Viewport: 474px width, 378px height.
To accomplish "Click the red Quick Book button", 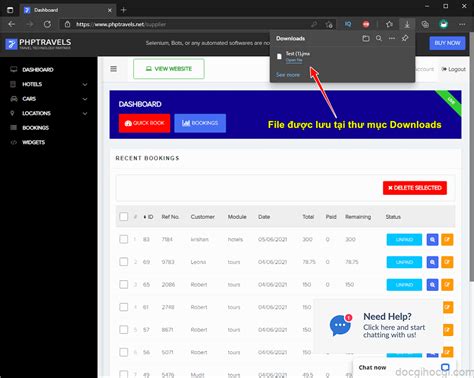I will [144, 123].
